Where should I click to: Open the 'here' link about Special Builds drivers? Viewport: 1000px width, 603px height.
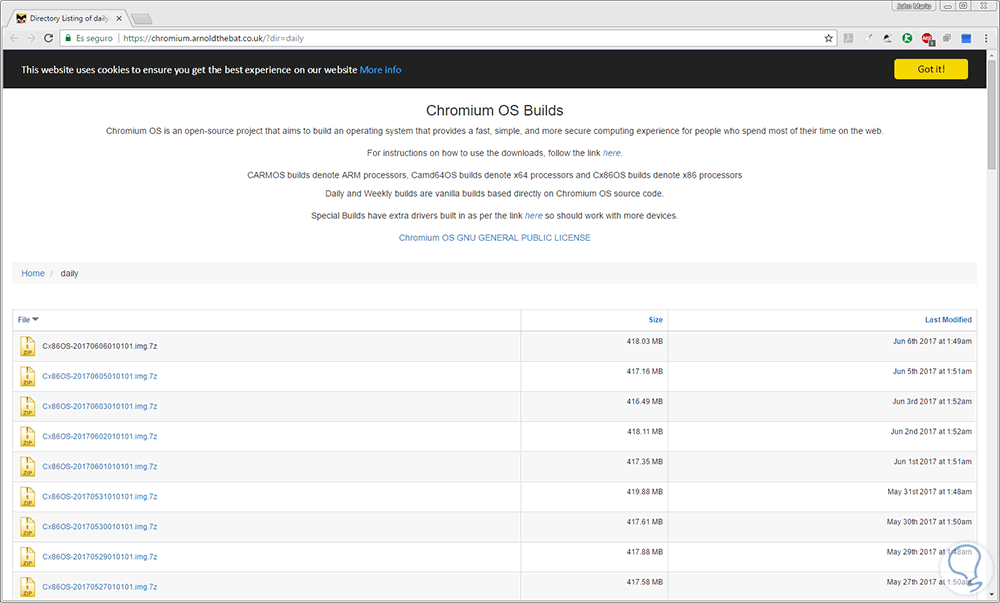[534, 216]
